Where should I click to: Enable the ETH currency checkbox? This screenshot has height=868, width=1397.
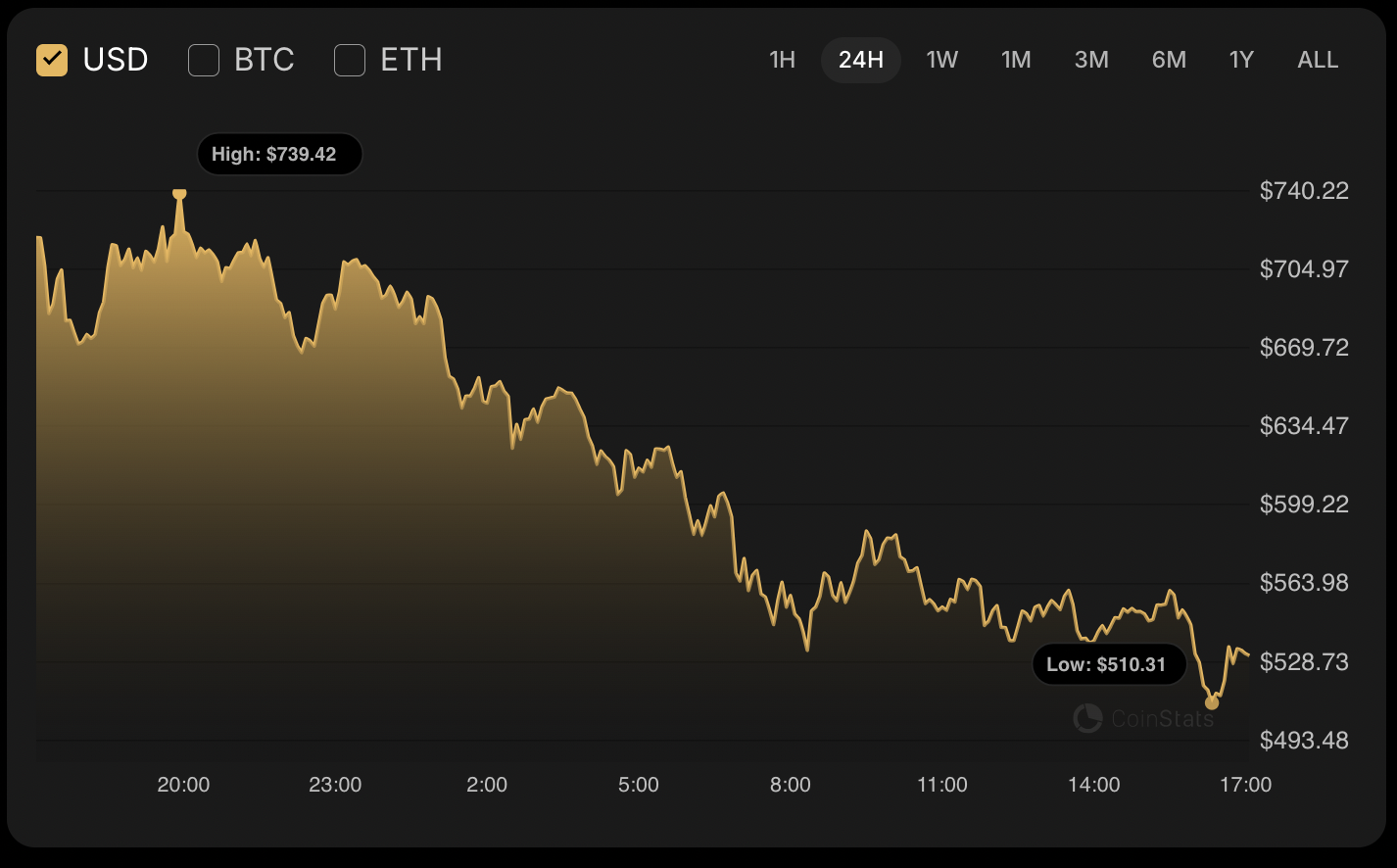point(350,60)
